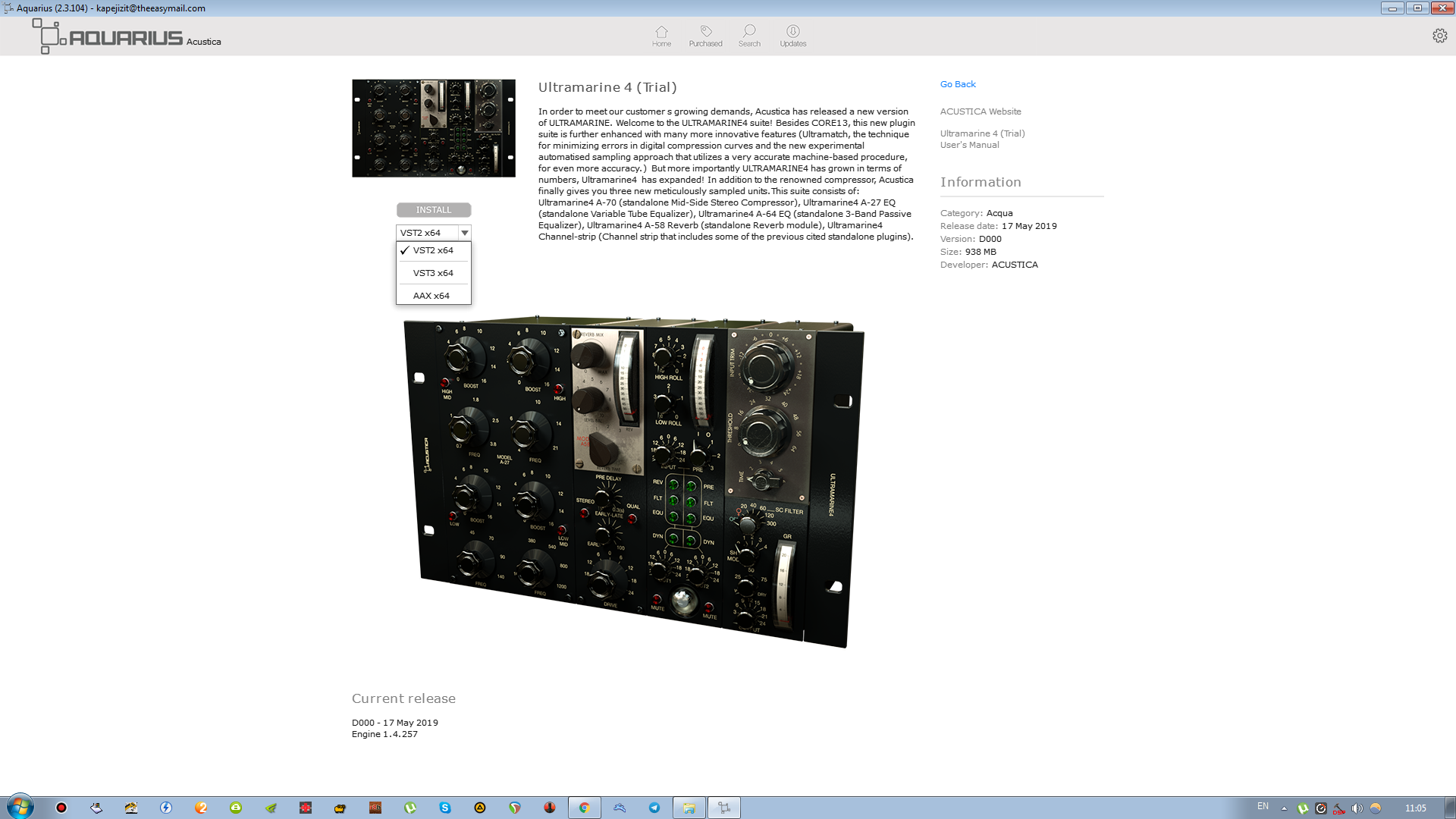Install Ultramarine 4 trial
The image size is (1456, 819).
click(x=434, y=210)
